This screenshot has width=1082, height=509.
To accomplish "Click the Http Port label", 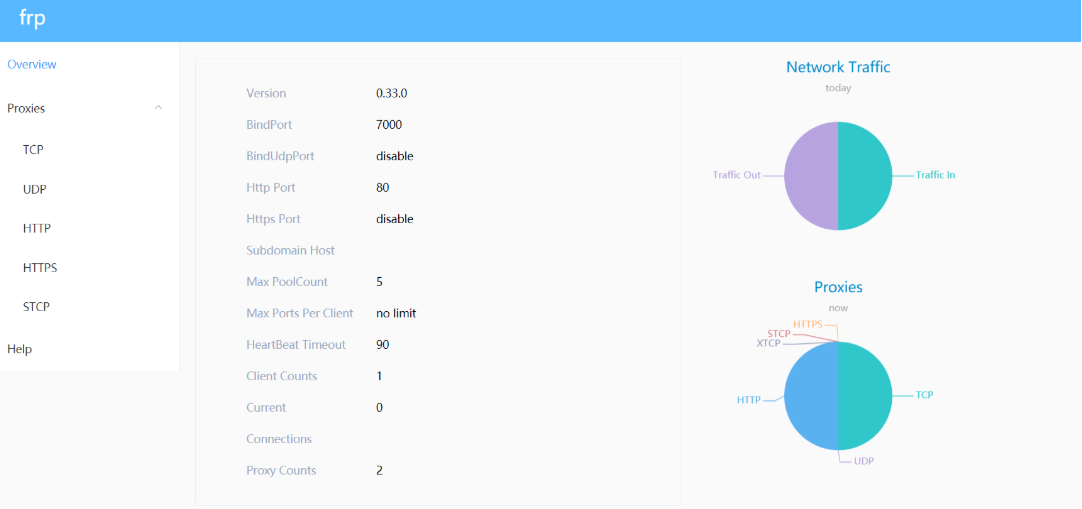I will [x=270, y=188].
